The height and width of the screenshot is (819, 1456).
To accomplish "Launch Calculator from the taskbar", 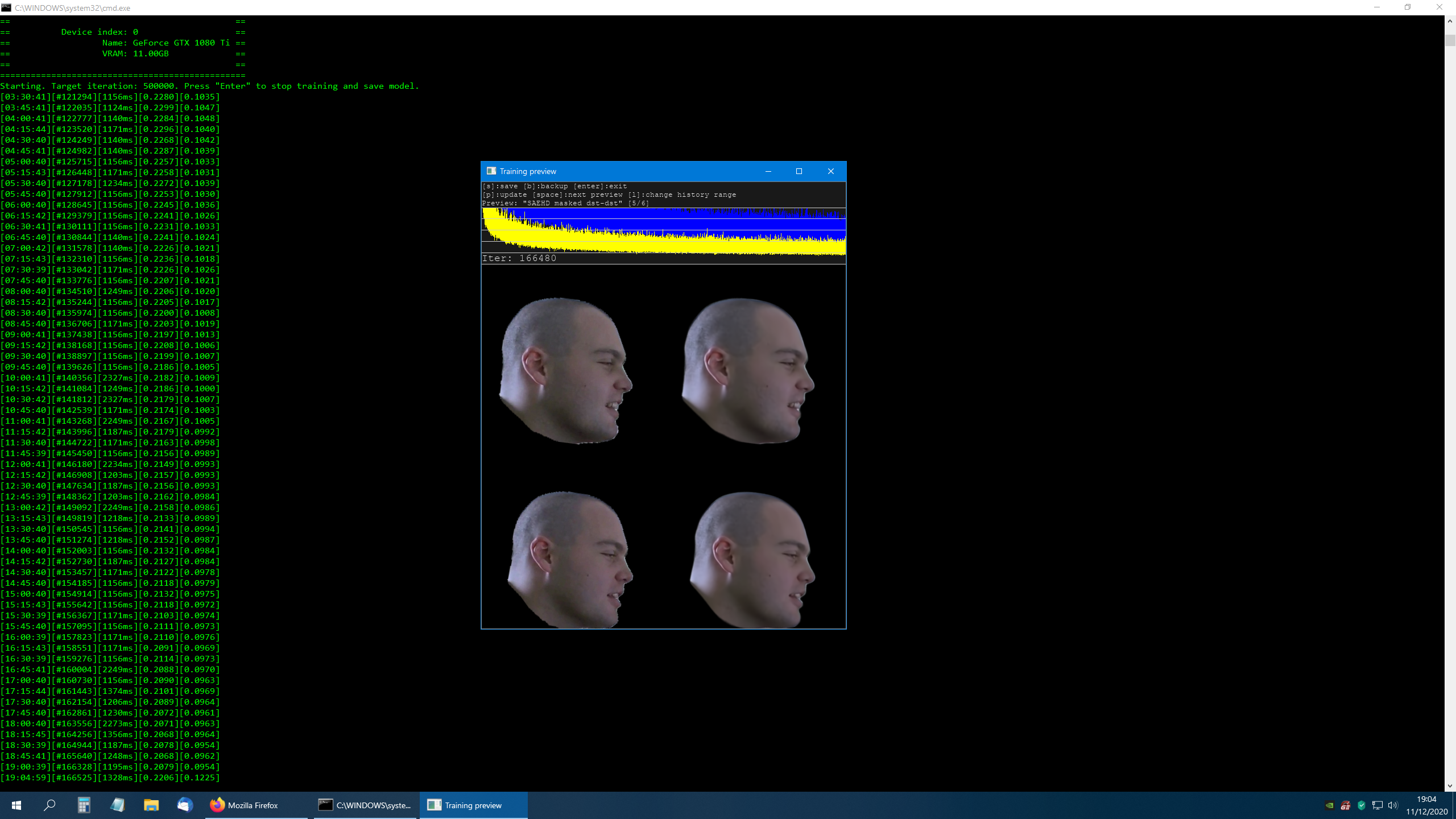I will pyautogui.click(x=84, y=805).
